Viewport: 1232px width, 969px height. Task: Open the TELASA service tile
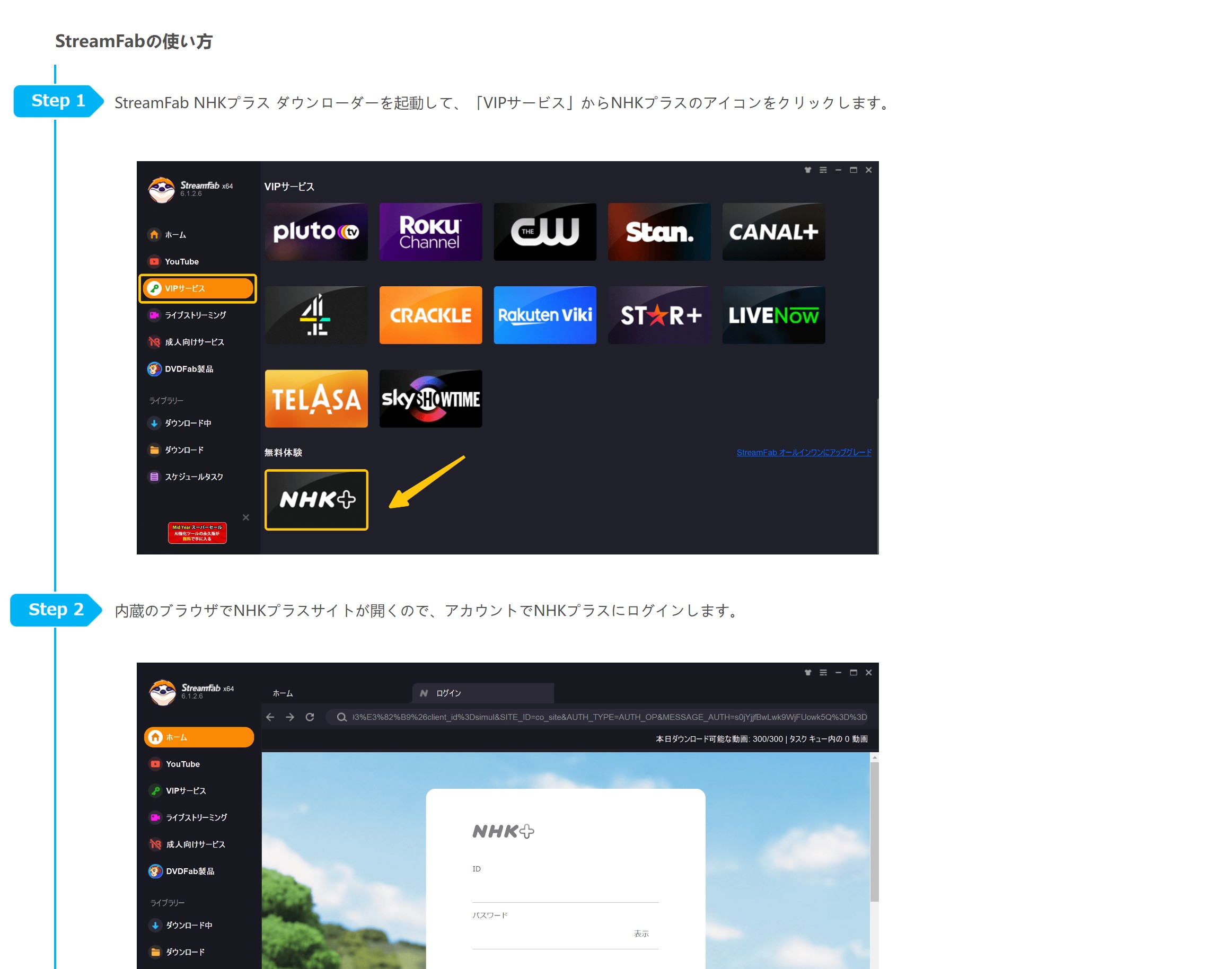pyautogui.click(x=316, y=399)
